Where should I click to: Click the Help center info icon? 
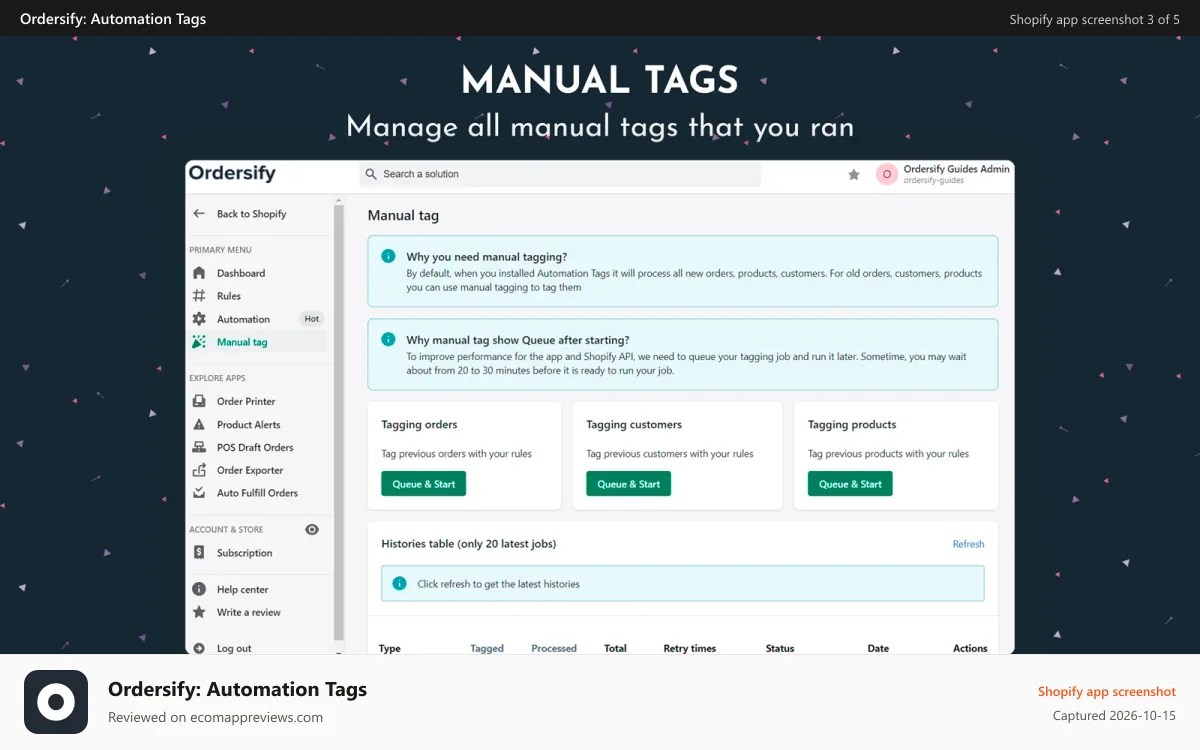pos(199,589)
